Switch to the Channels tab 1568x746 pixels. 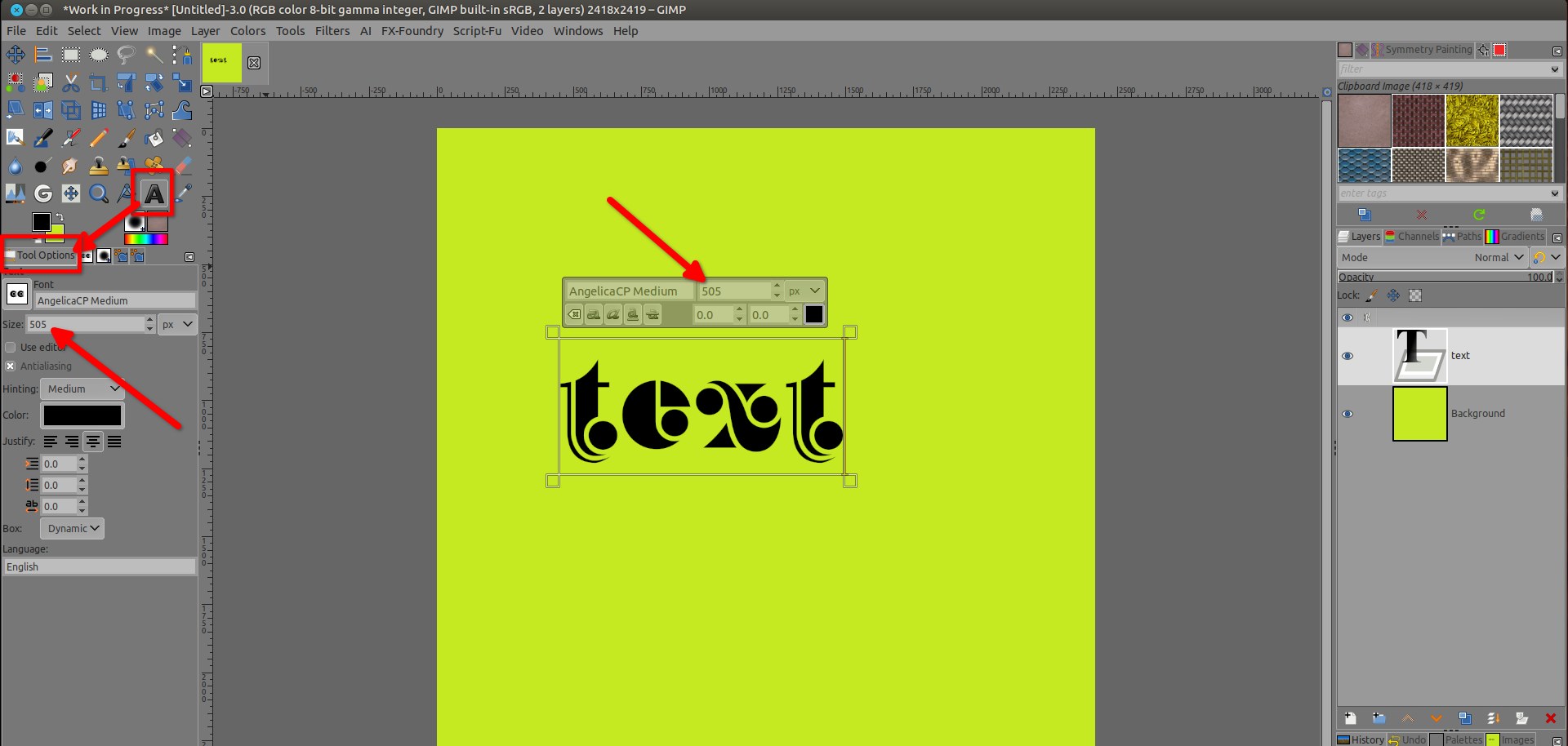click(x=1412, y=237)
